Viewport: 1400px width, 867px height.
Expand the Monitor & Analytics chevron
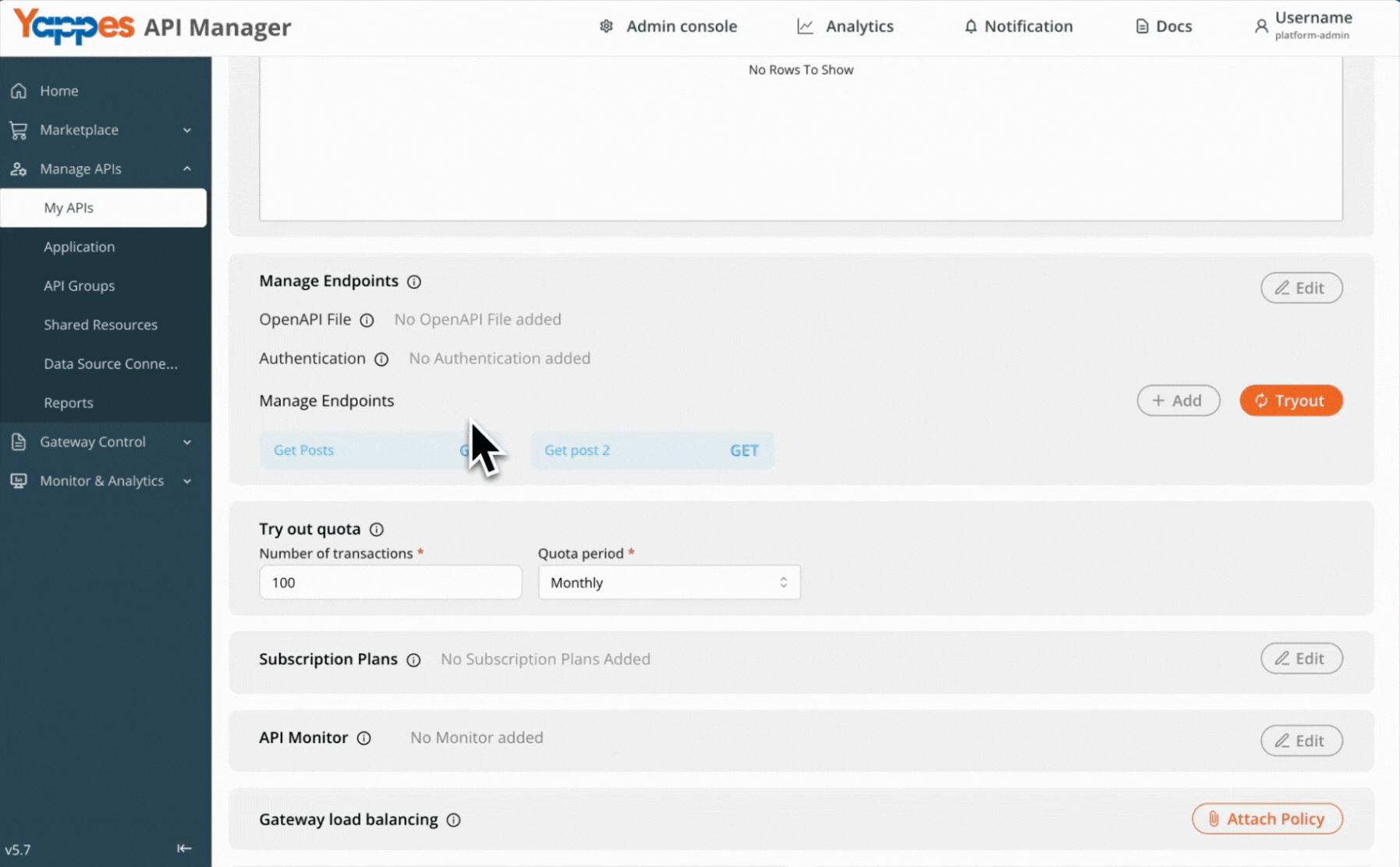tap(187, 481)
